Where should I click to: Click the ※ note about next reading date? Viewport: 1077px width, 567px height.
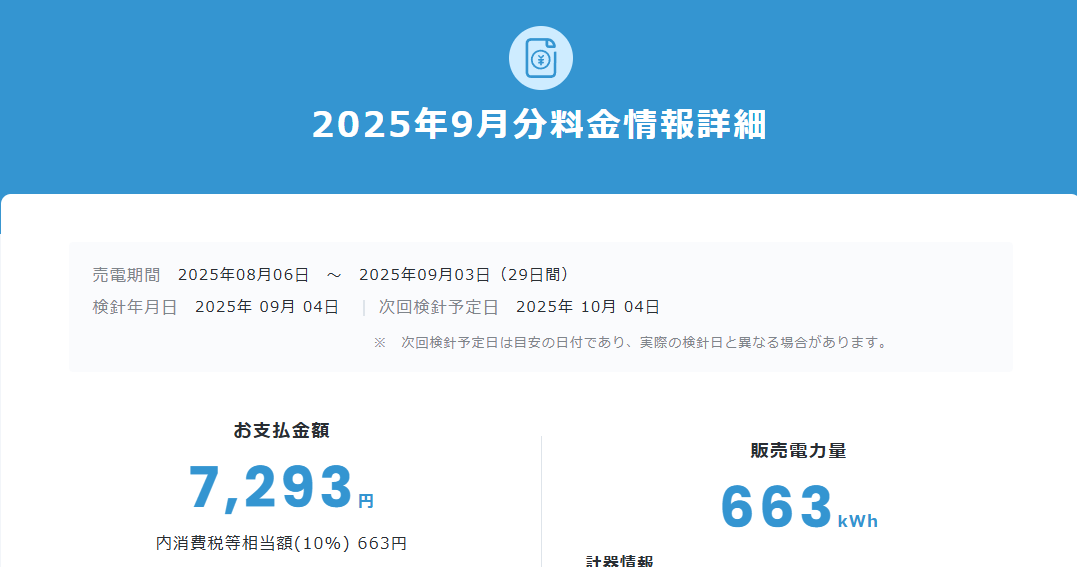630,343
